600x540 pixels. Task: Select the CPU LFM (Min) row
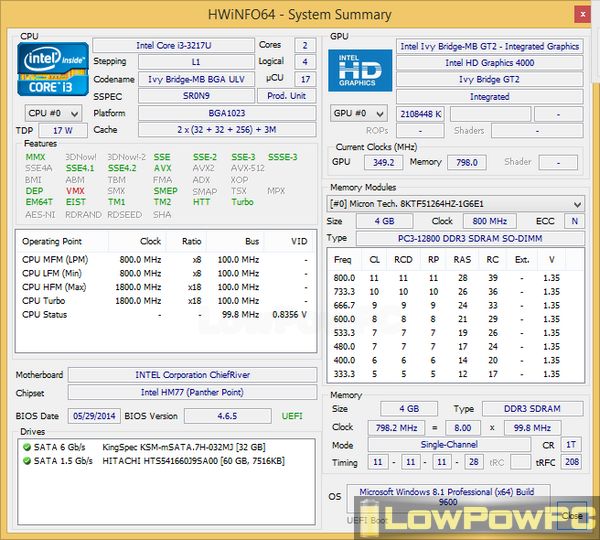(x=166, y=274)
